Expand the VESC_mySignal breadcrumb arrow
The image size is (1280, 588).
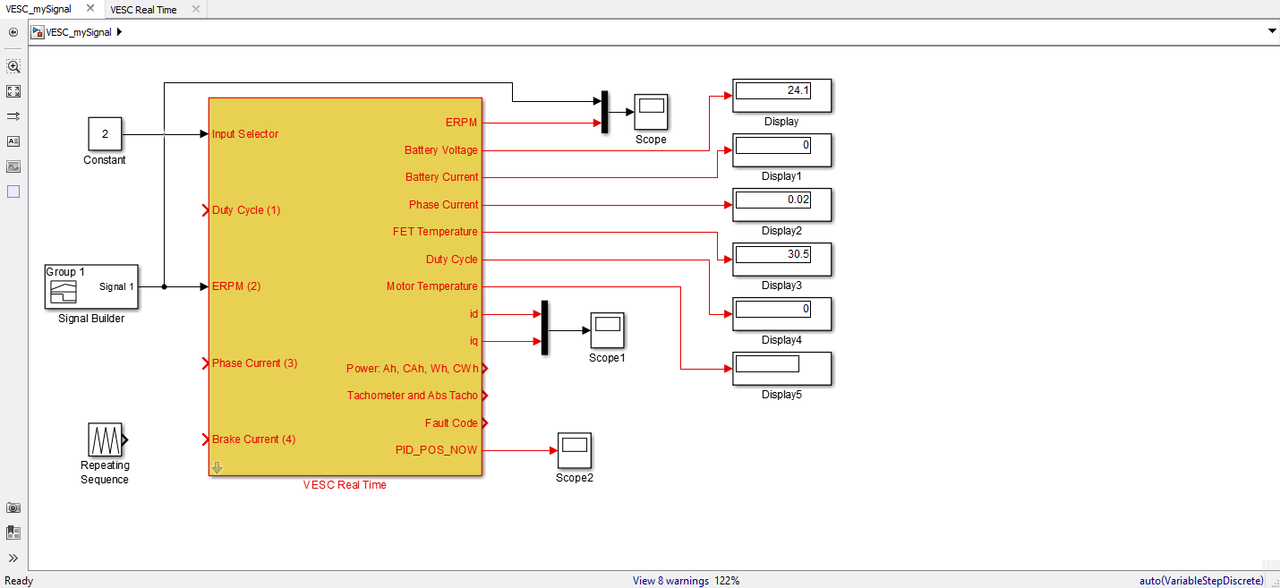pos(120,32)
